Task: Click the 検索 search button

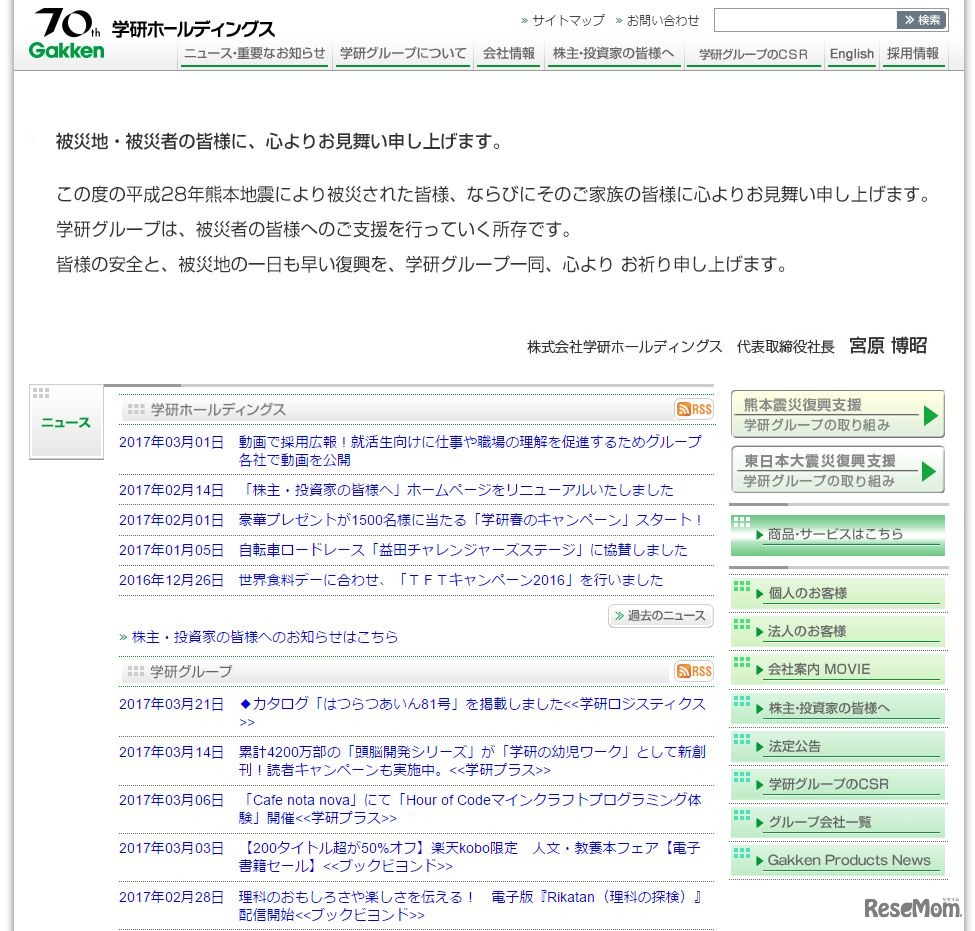Action: tap(919, 19)
